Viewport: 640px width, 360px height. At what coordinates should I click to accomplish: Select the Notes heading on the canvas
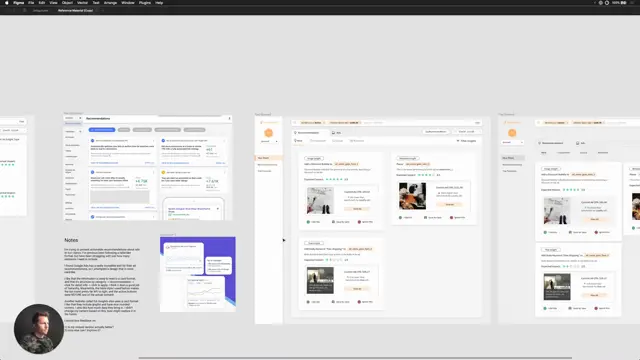[x=71, y=240]
